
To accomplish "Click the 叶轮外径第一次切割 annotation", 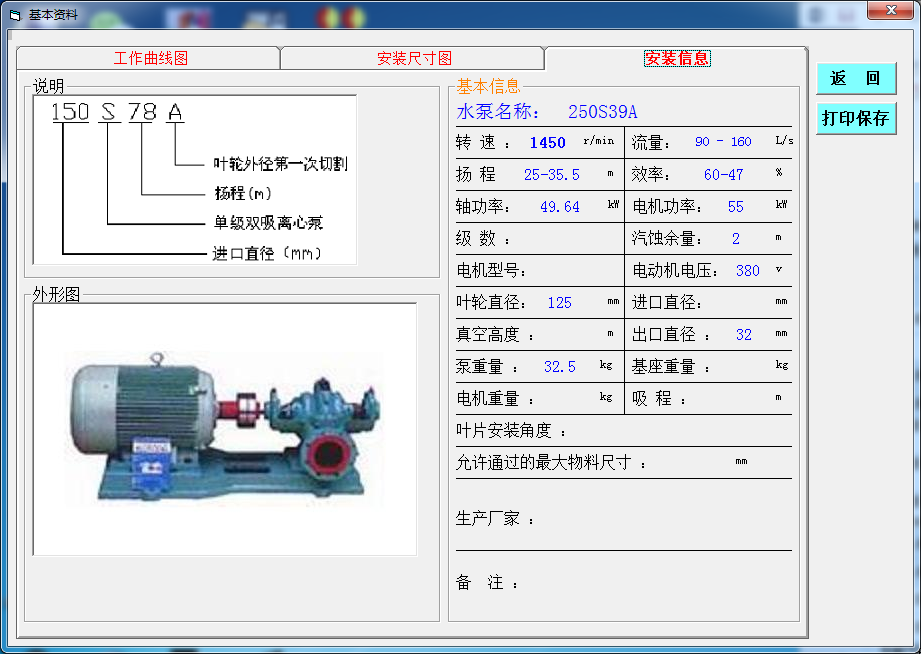I will [280, 163].
